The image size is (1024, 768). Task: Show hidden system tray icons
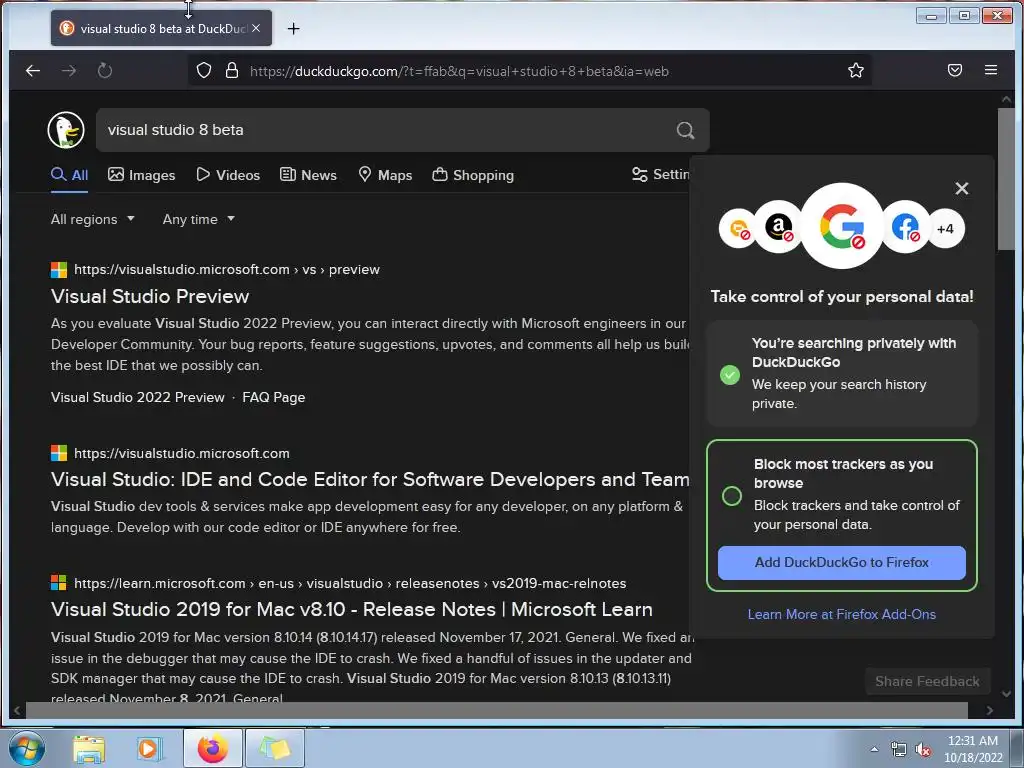pyautogui.click(x=874, y=749)
